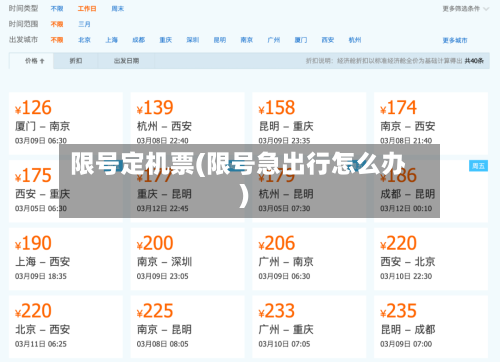
Task: Sort results by 价格 tab
Action: coord(31,61)
